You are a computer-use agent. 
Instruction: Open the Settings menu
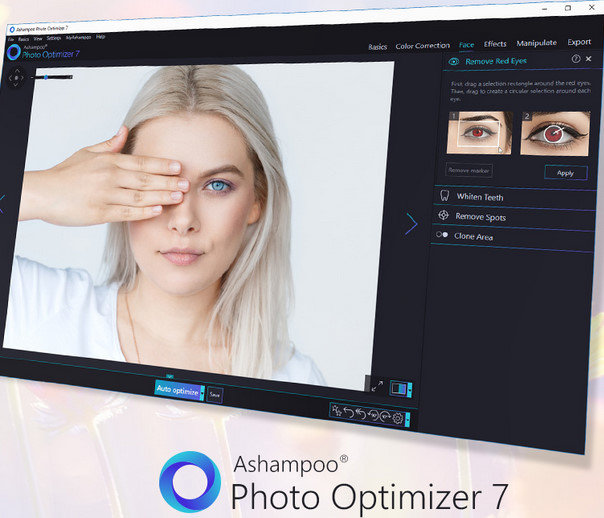(54, 38)
